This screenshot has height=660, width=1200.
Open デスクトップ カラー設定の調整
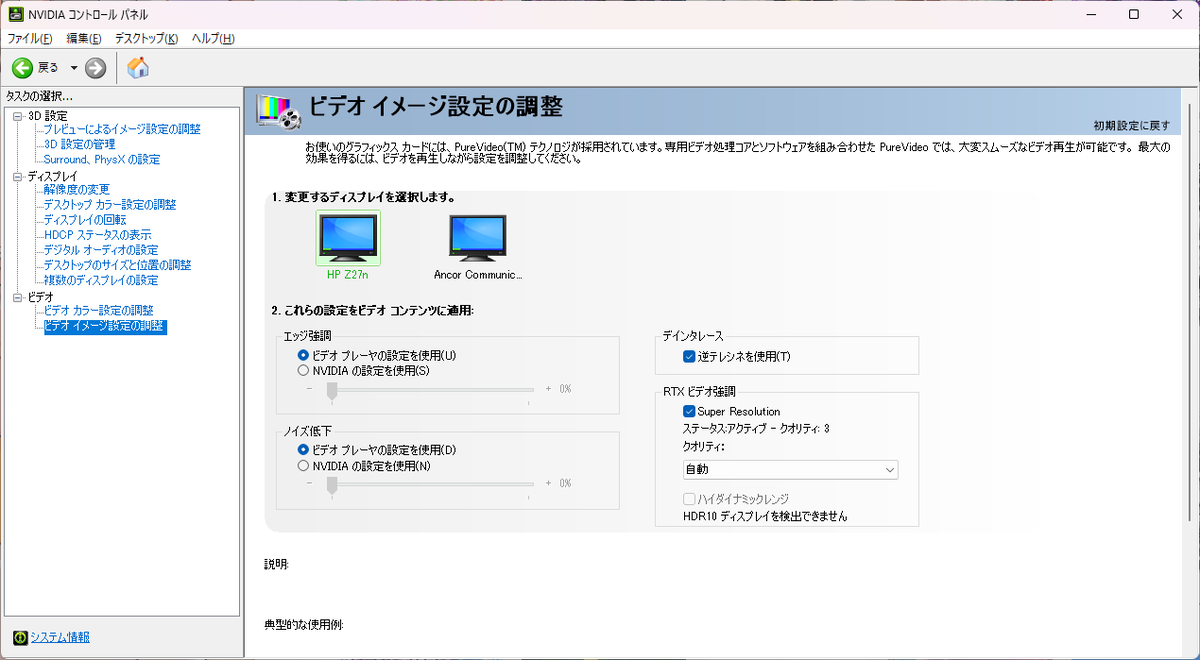point(110,204)
